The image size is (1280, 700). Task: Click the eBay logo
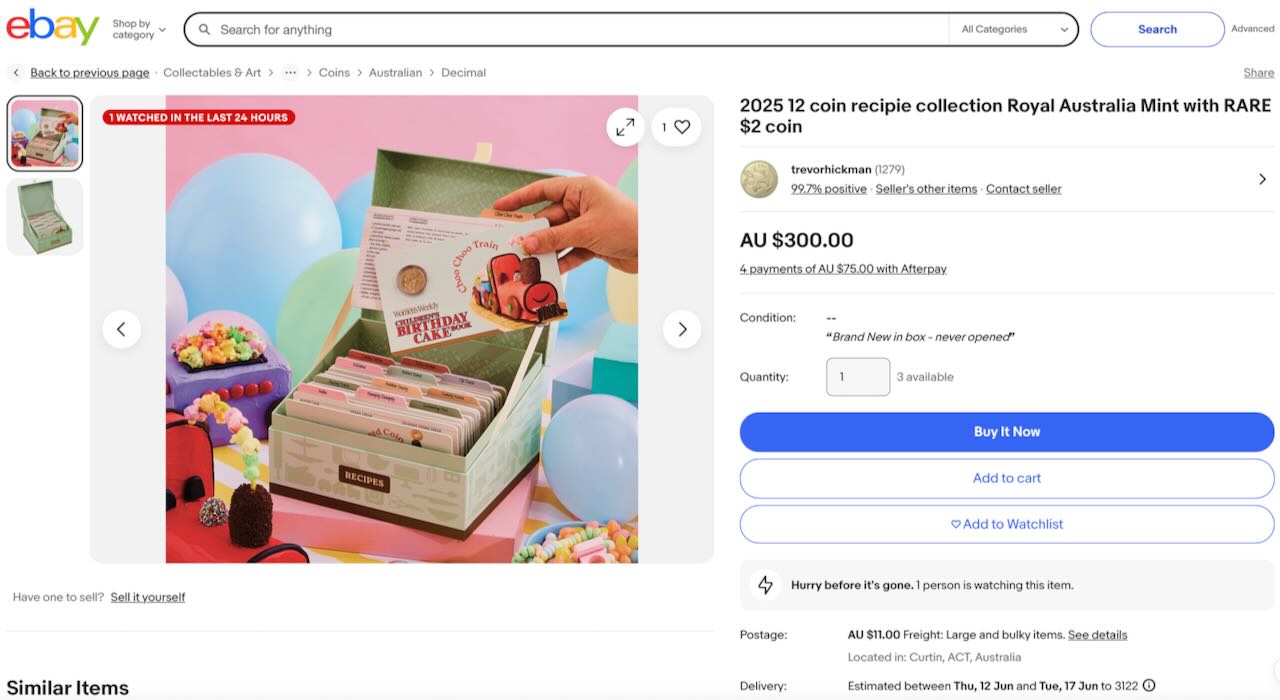pos(53,28)
